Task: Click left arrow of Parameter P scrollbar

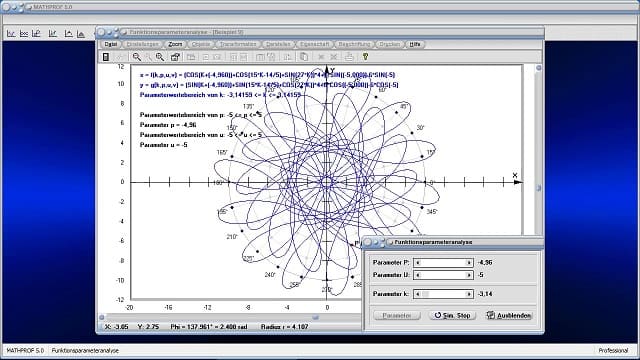Action: (418, 263)
